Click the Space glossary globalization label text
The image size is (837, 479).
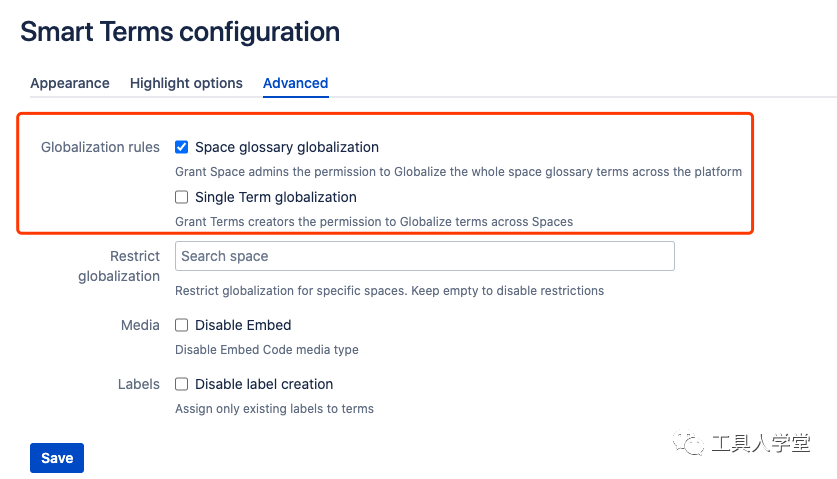[287, 147]
